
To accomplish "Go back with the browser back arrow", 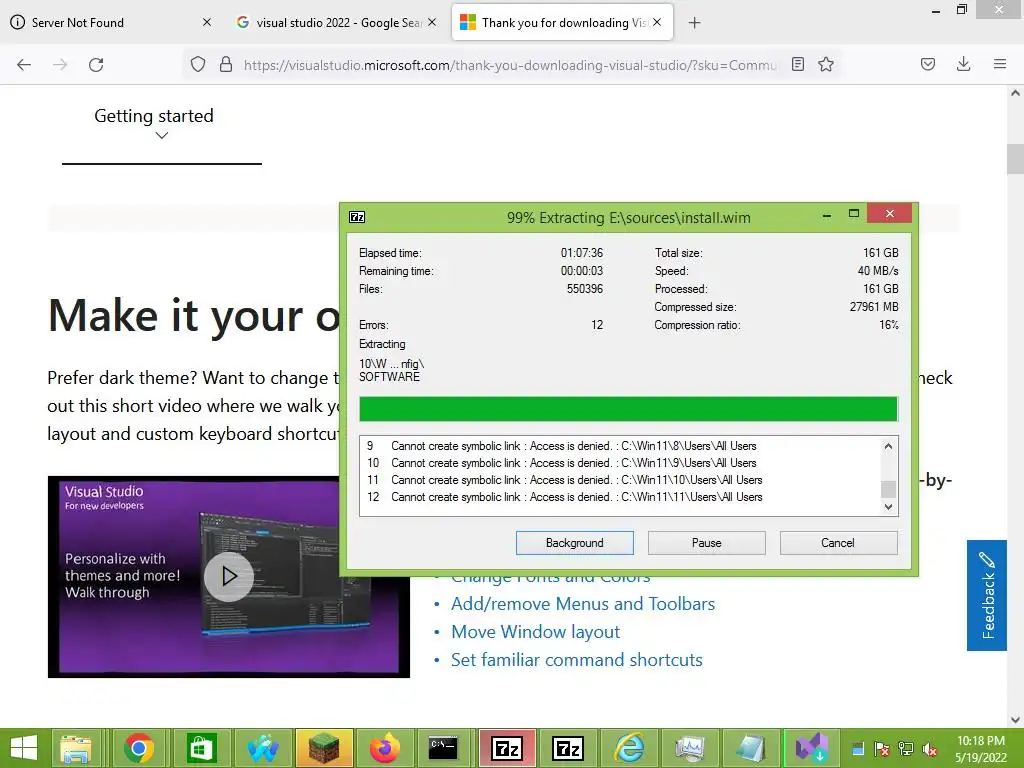I will point(24,64).
